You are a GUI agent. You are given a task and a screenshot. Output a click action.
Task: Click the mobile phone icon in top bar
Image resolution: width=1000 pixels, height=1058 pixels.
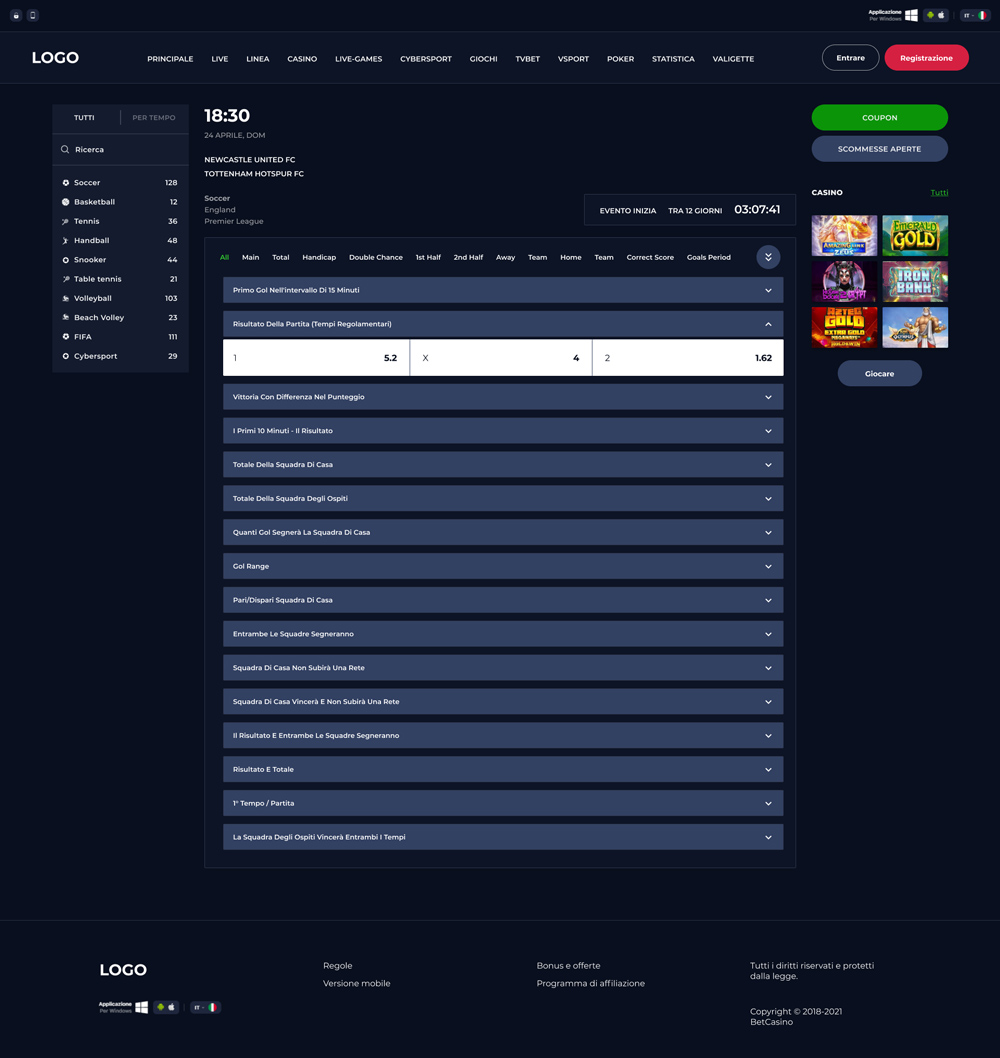tap(33, 16)
